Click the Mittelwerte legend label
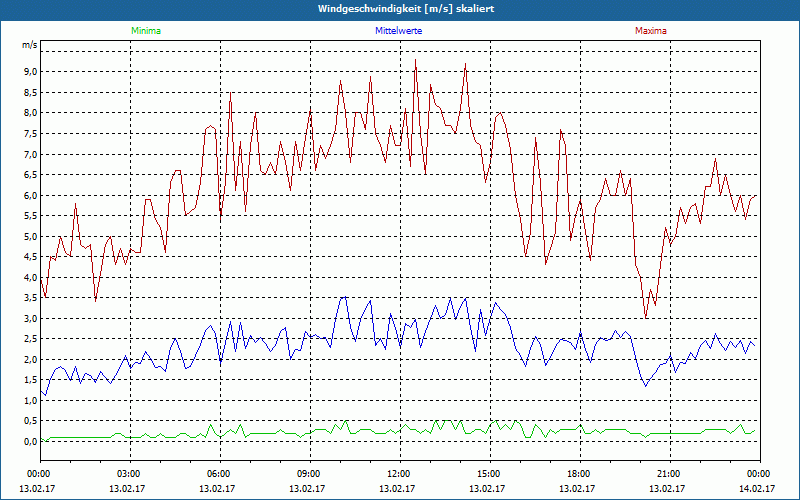Screen dimensions: 800x500 click(398, 31)
